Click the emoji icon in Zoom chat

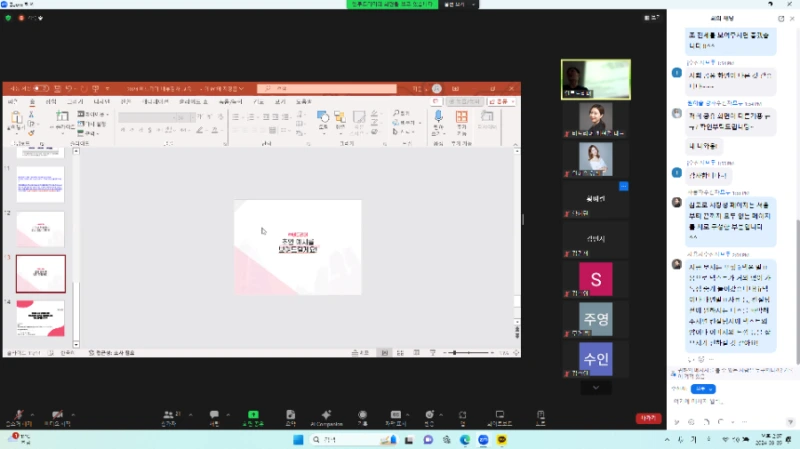click(x=691, y=422)
